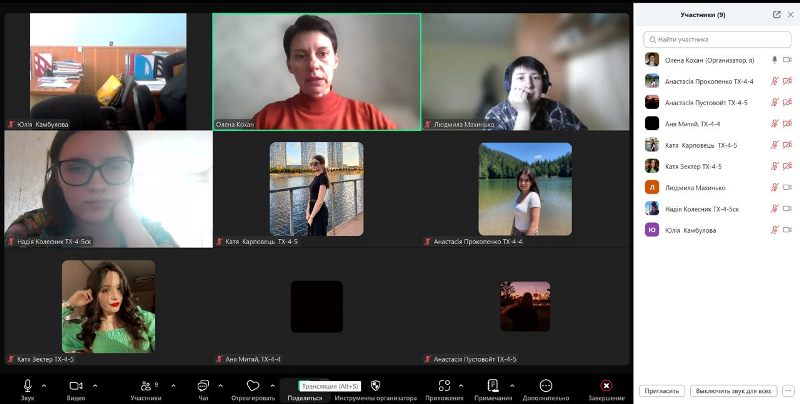
Task: Click Людмила Мазинько video tile
Action: pos(526,71)
